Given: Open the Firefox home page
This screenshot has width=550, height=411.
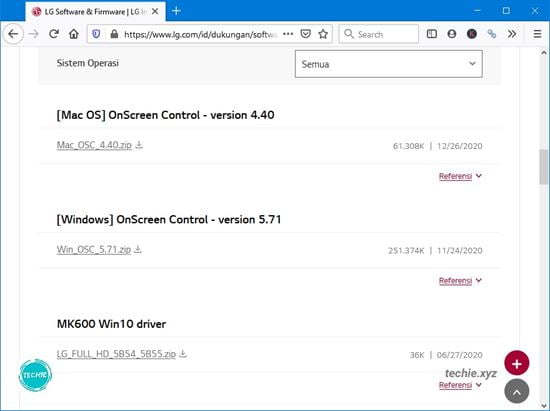Looking at the screenshot, I should click(x=74, y=34).
